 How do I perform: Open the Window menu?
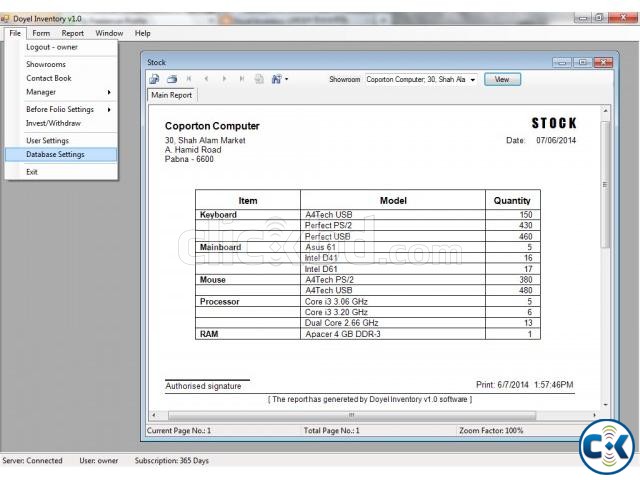tap(109, 33)
